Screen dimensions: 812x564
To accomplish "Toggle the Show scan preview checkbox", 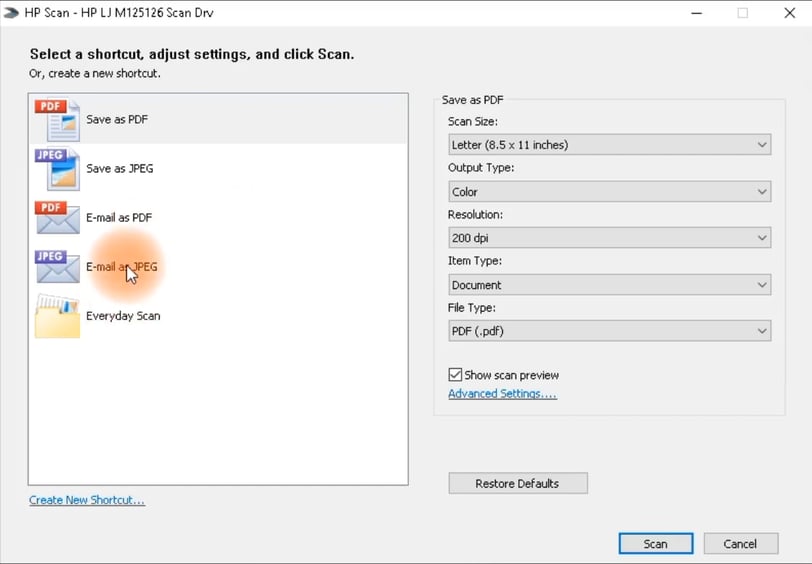I will 455,374.
